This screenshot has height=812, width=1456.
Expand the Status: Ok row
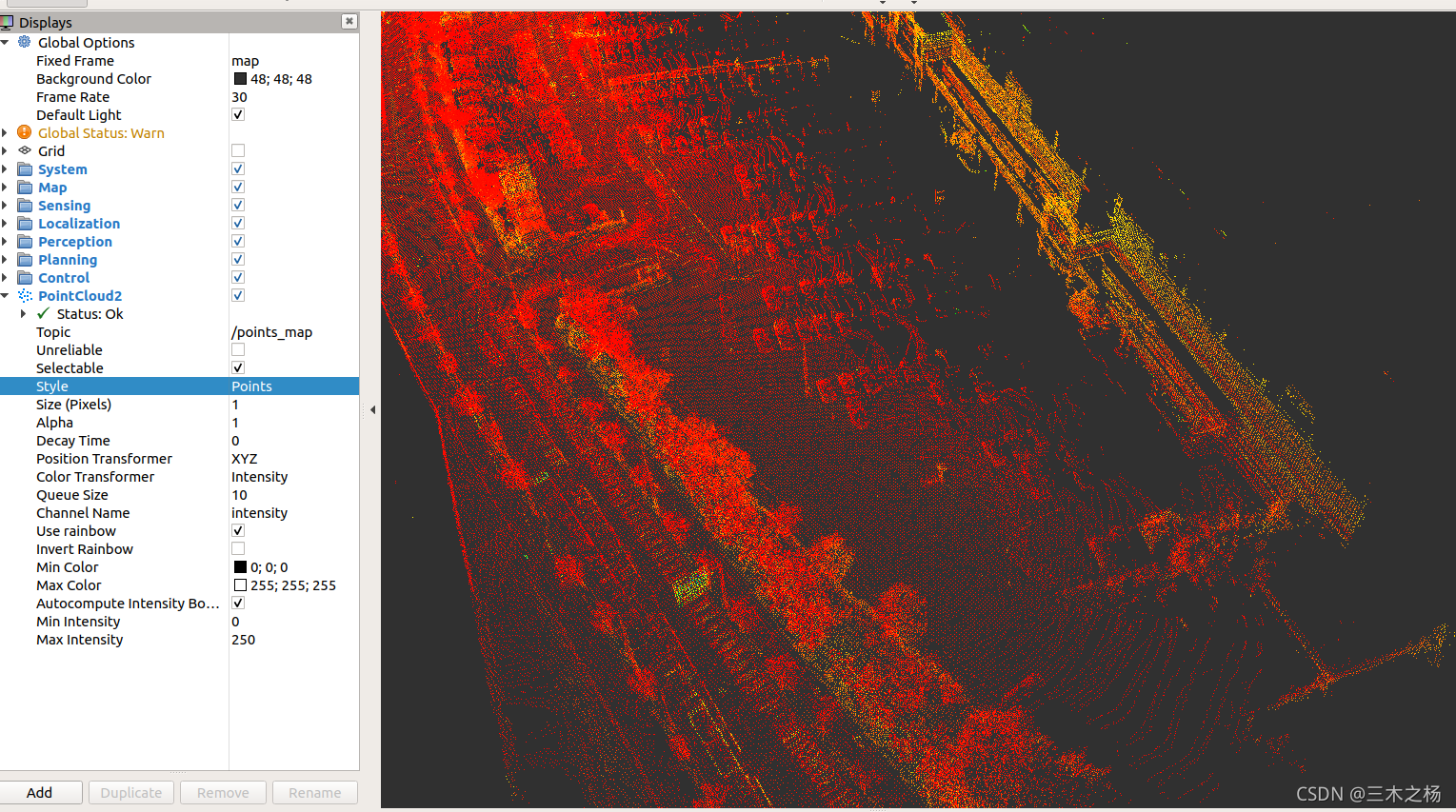pos(23,313)
